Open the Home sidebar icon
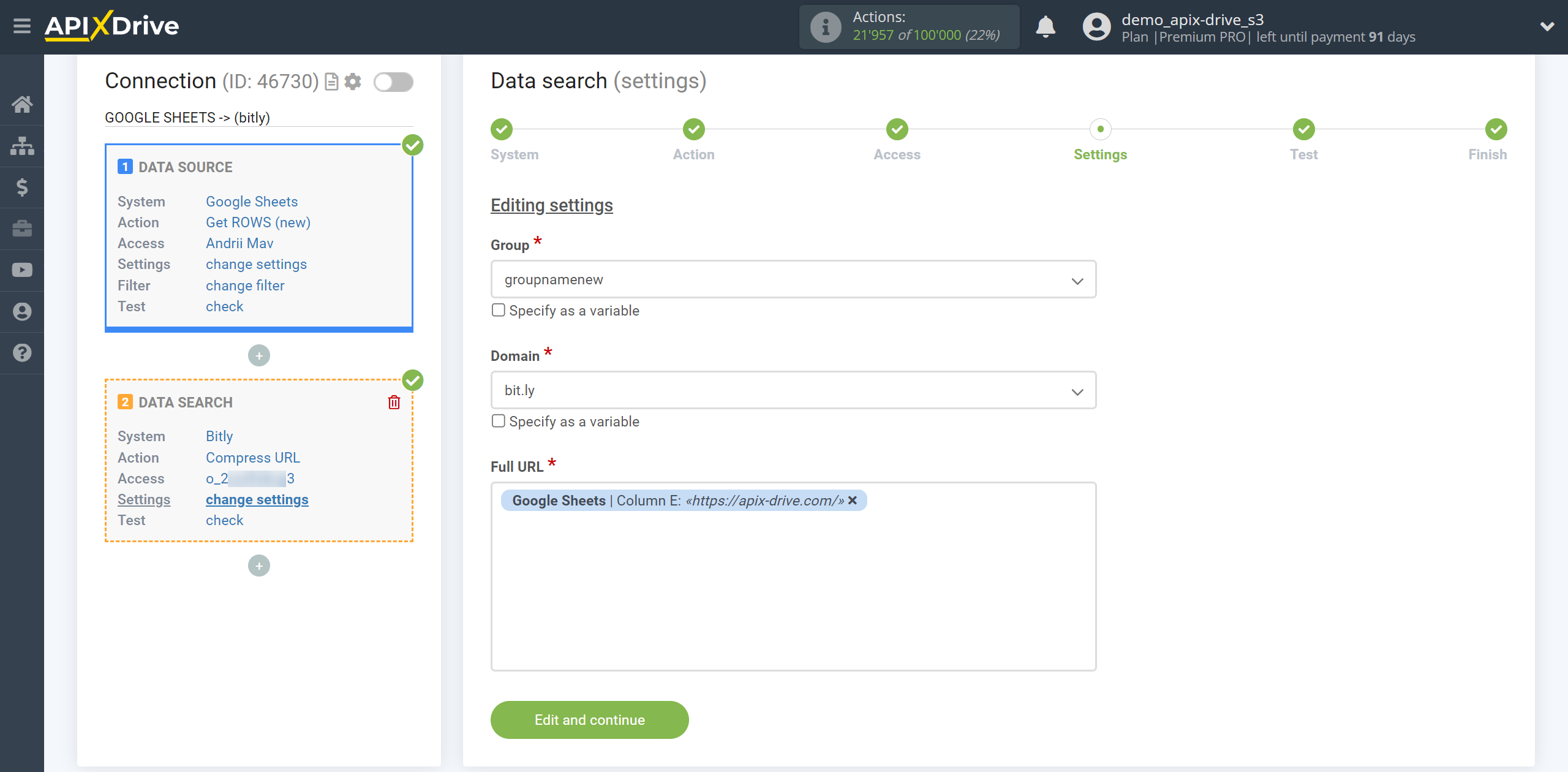1568x772 pixels. pos(22,104)
